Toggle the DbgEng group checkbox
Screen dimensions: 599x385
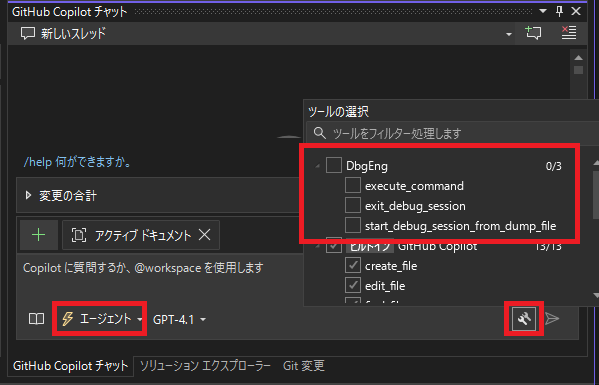[333, 165]
